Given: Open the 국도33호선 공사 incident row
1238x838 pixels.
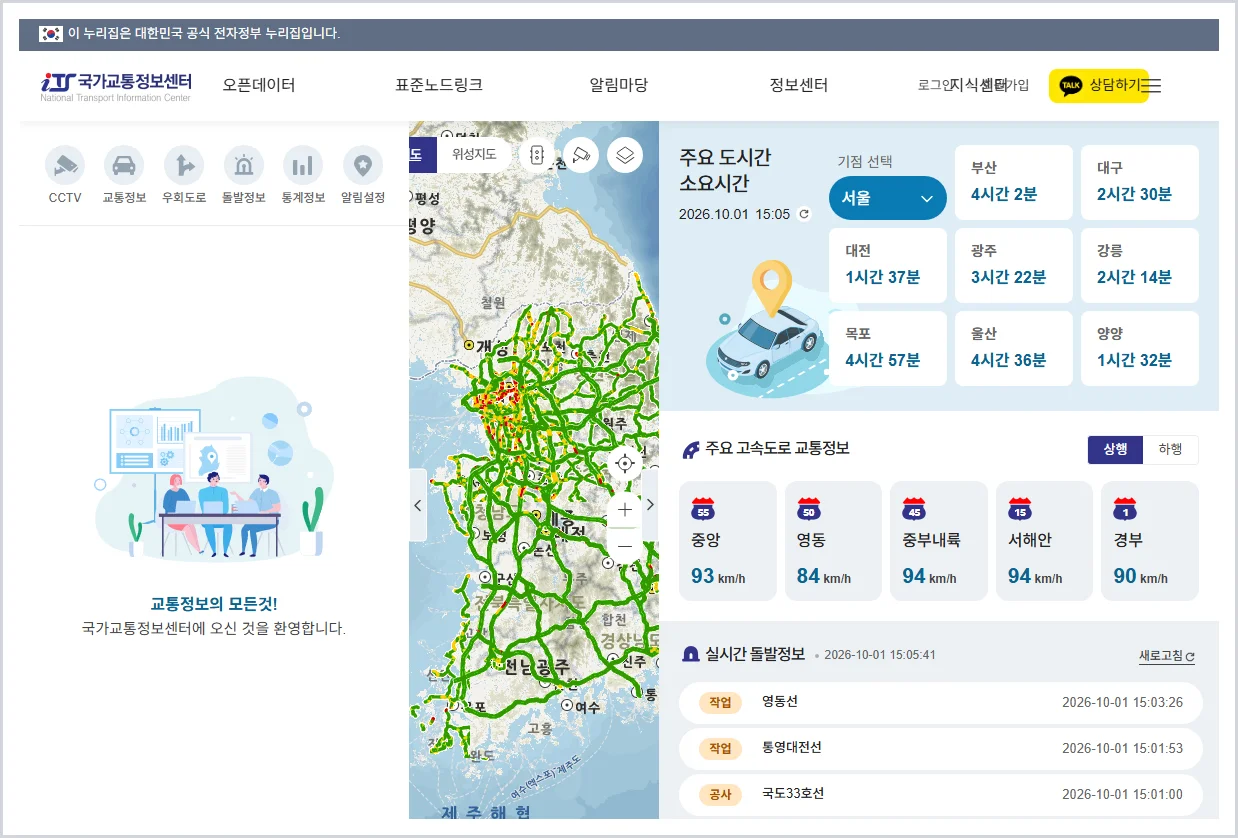Looking at the screenshot, I should (941, 795).
